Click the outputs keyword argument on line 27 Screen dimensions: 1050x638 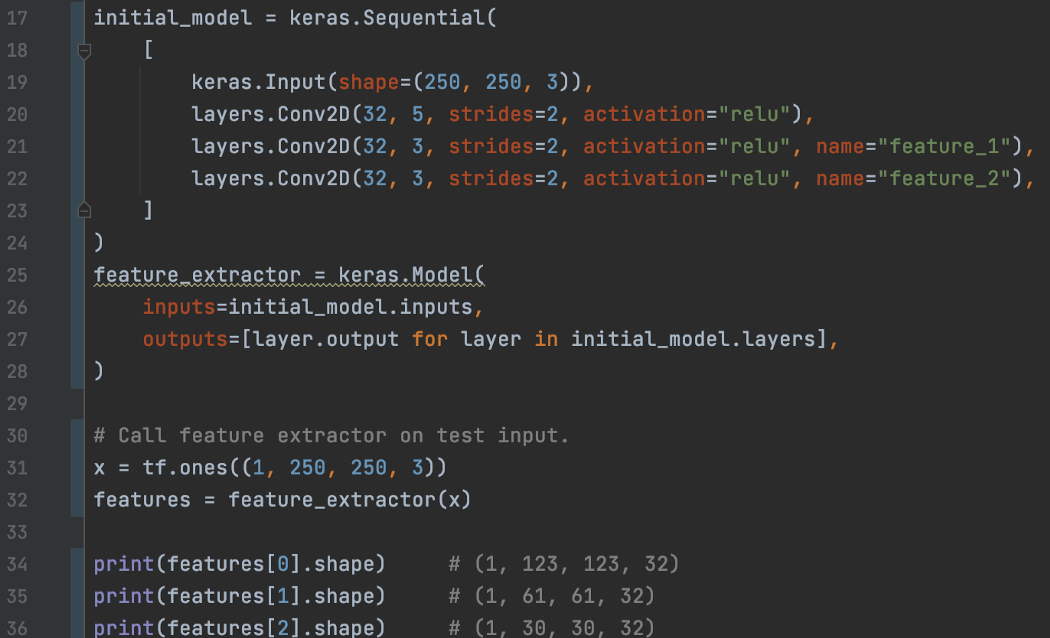pyautogui.click(x=184, y=339)
